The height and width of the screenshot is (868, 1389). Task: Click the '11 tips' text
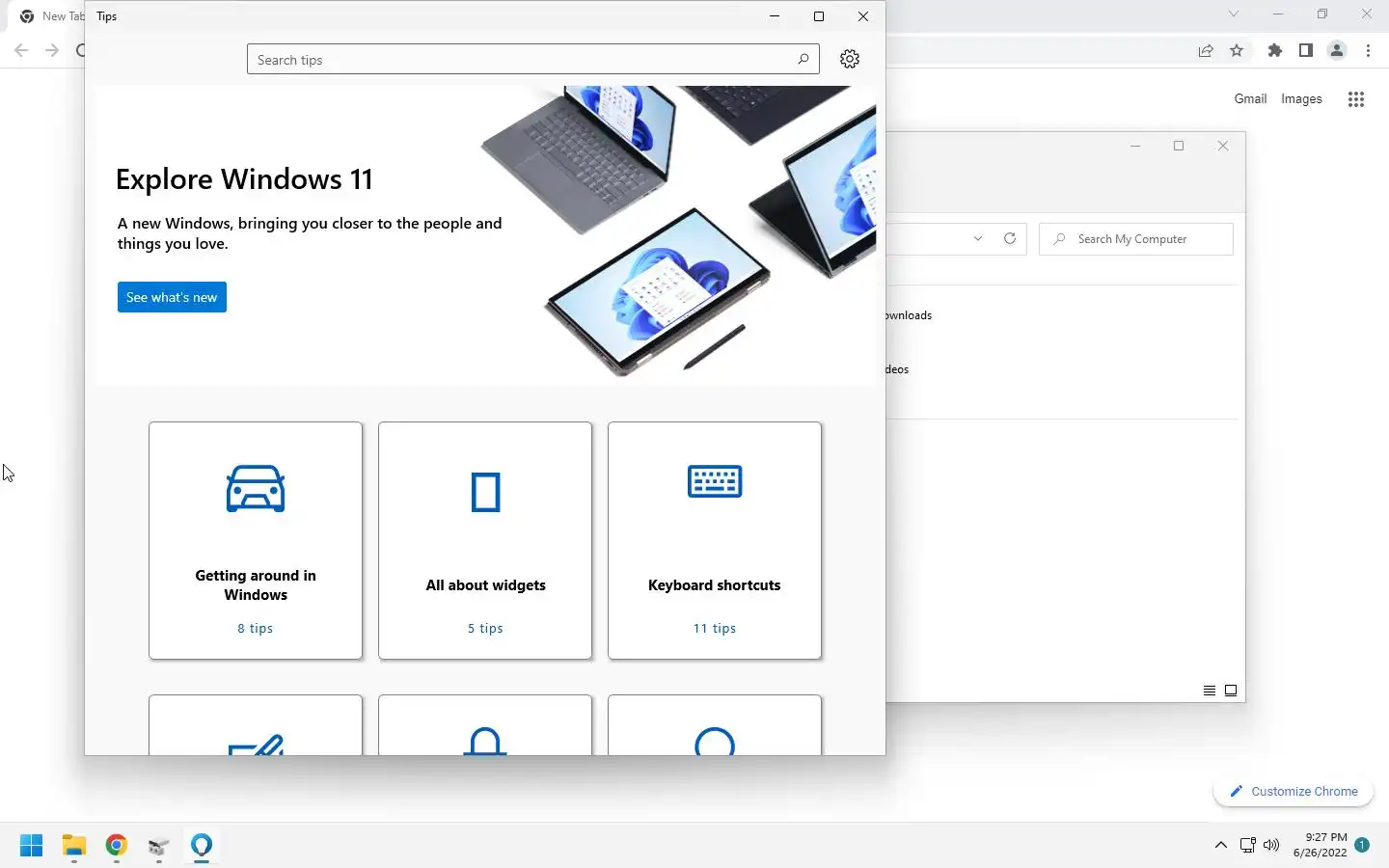715,628
